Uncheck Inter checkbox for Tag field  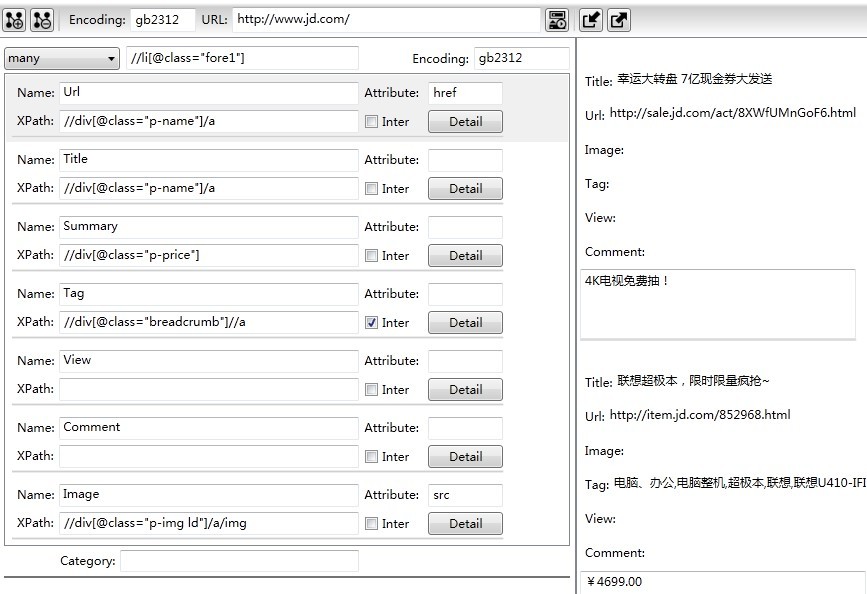tap(372, 322)
